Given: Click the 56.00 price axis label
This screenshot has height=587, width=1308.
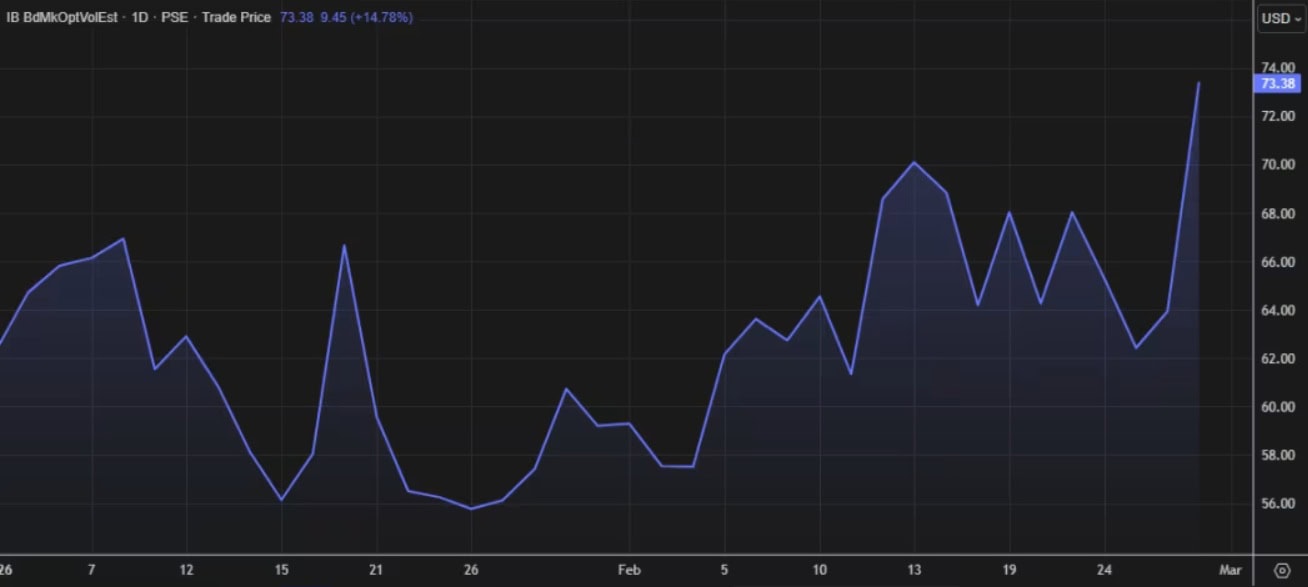Looking at the screenshot, I should point(1279,504).
